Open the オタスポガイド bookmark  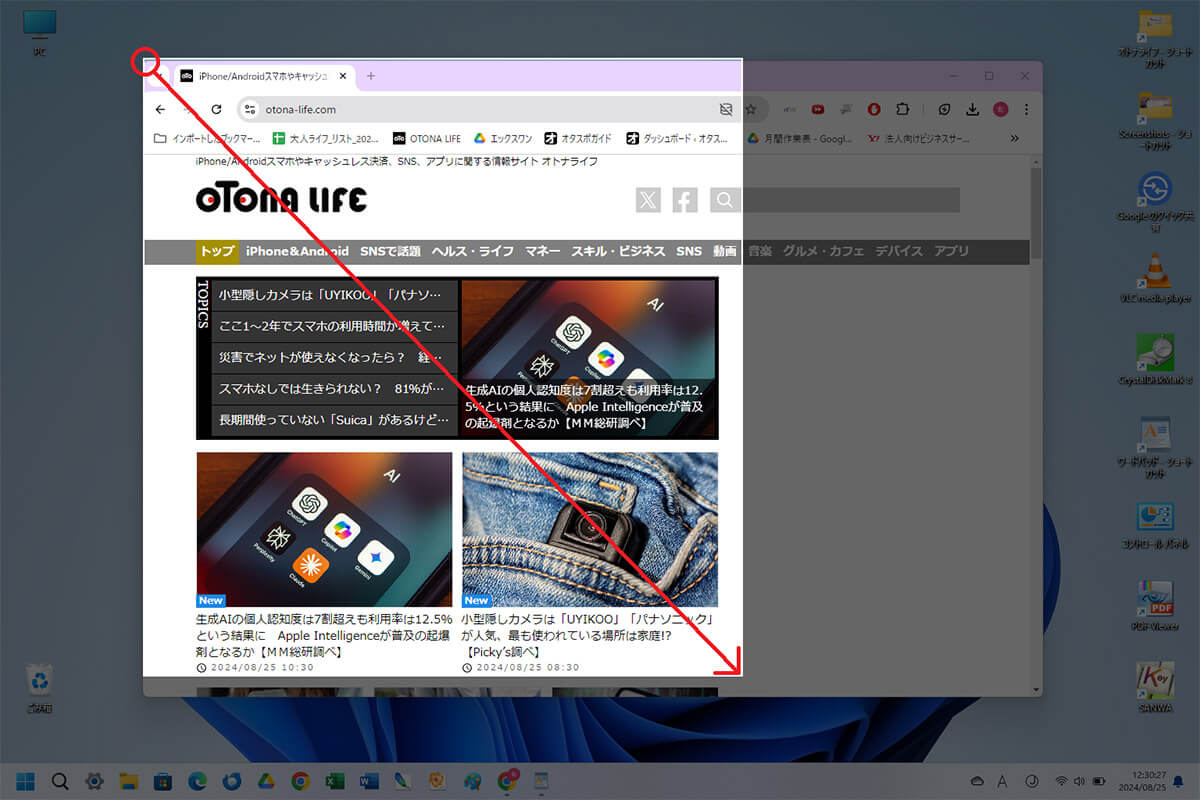tap(579, 138)
